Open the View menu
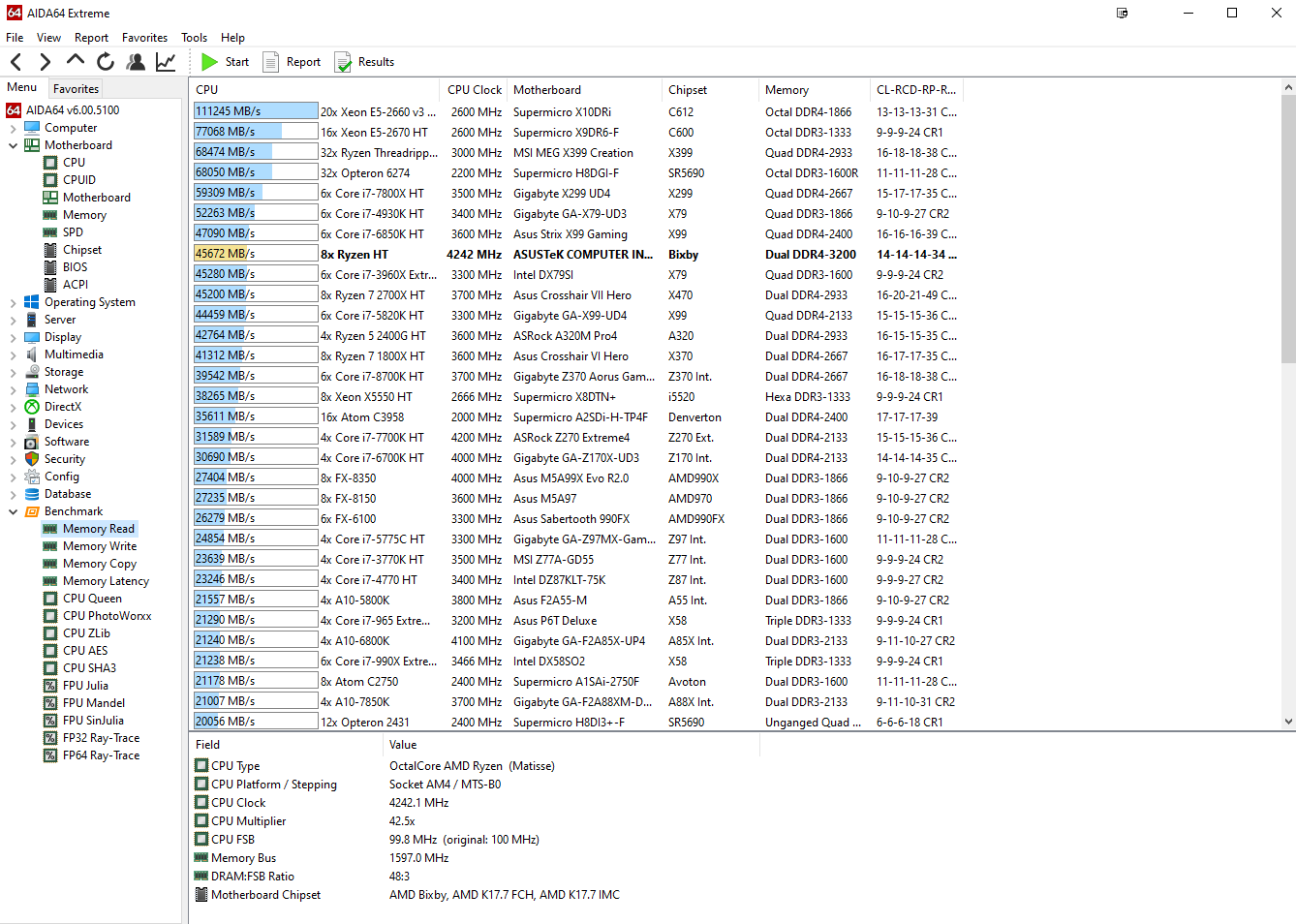This screenshot has height=924, width=1296. [x=48, y=38]
